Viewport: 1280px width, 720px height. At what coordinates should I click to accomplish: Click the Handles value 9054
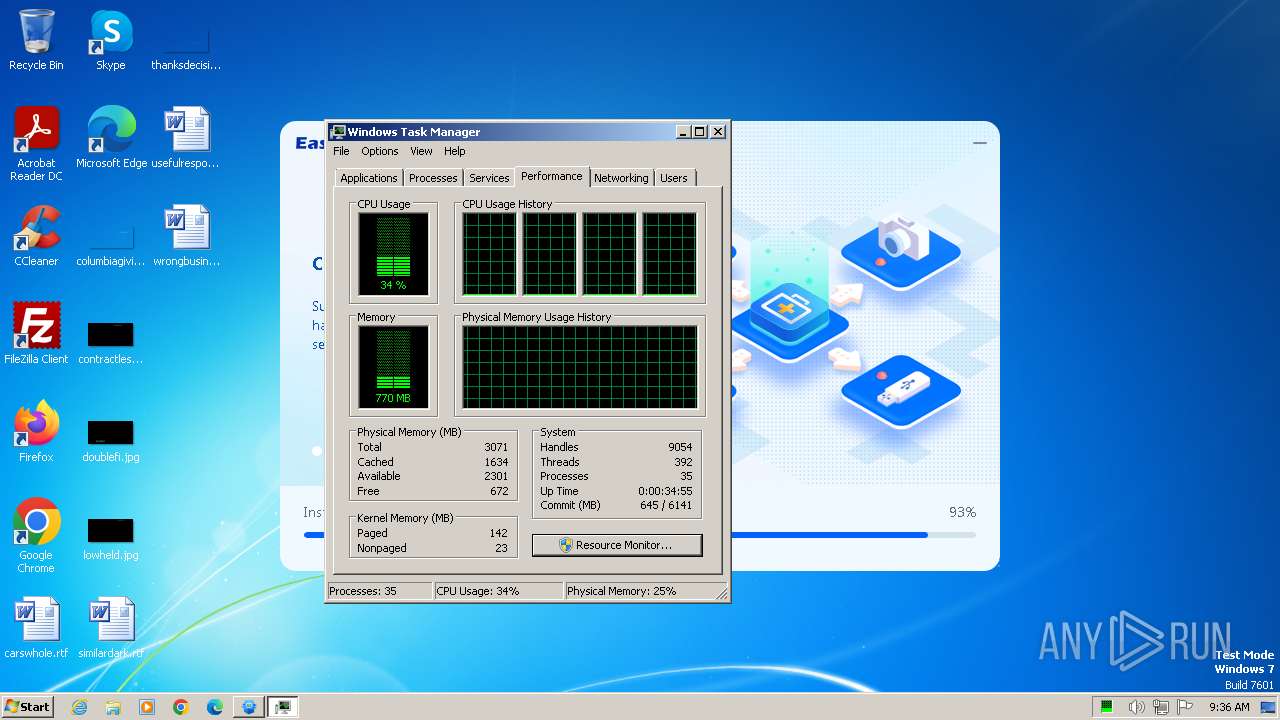coord(680,447)
